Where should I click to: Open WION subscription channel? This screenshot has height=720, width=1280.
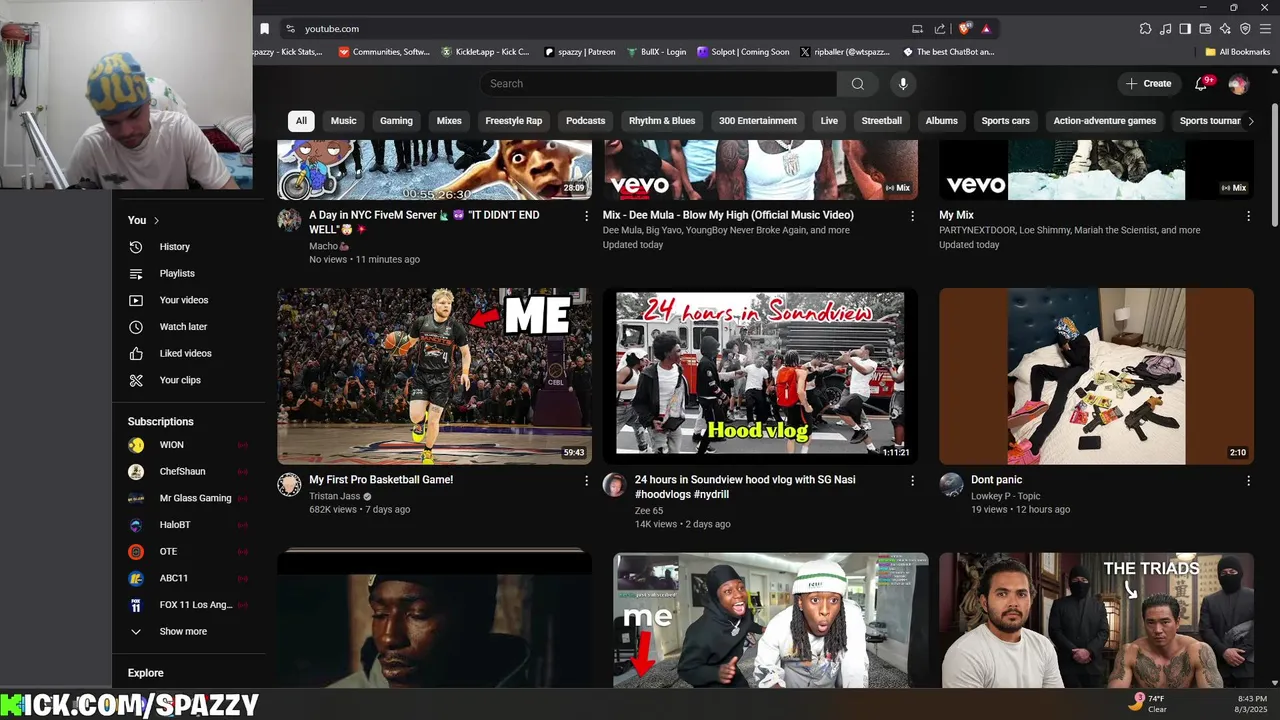pos(171,445)
